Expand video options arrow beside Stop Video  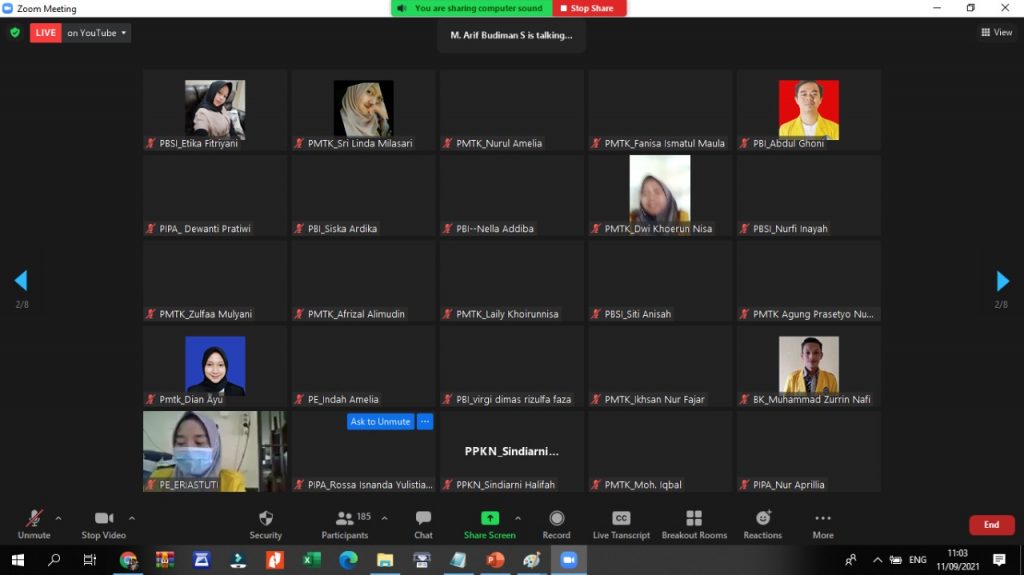click(132, 518)
